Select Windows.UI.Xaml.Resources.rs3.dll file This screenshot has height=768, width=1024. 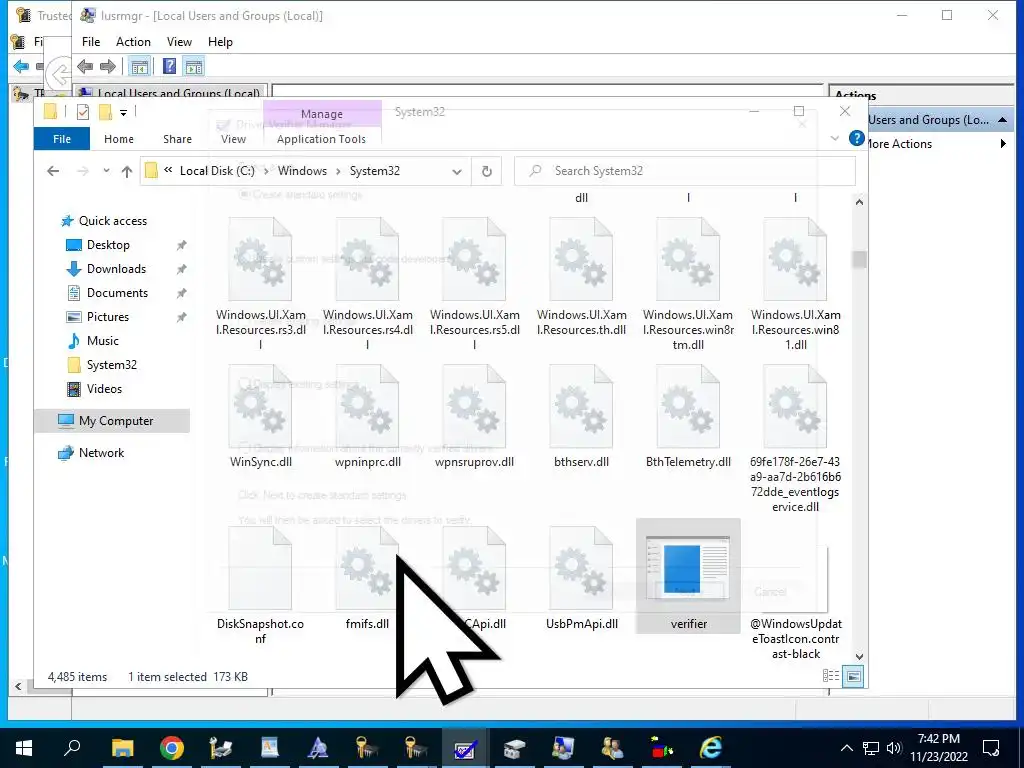pyautogui.click(x=261, y=284)
